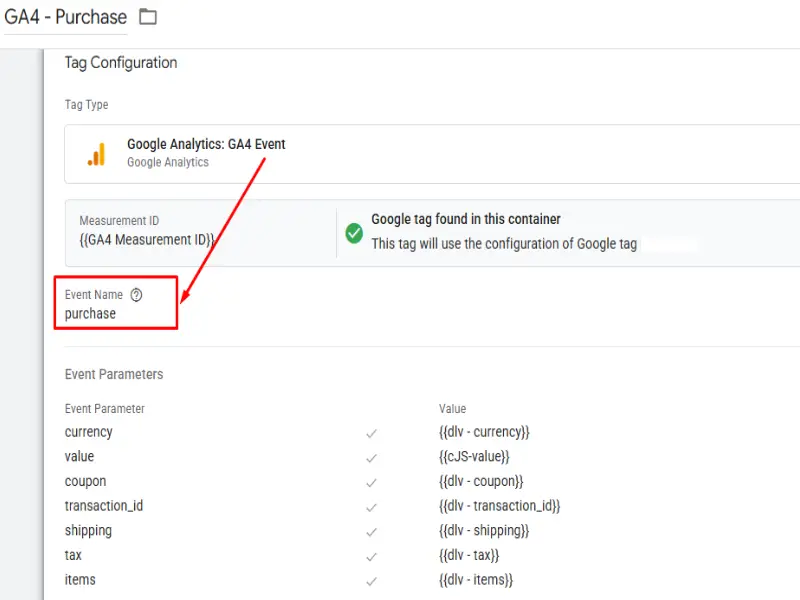Select the checkmark in the value row
The height and width of the screenshot is (600, 800).
[x=371, y=458]
